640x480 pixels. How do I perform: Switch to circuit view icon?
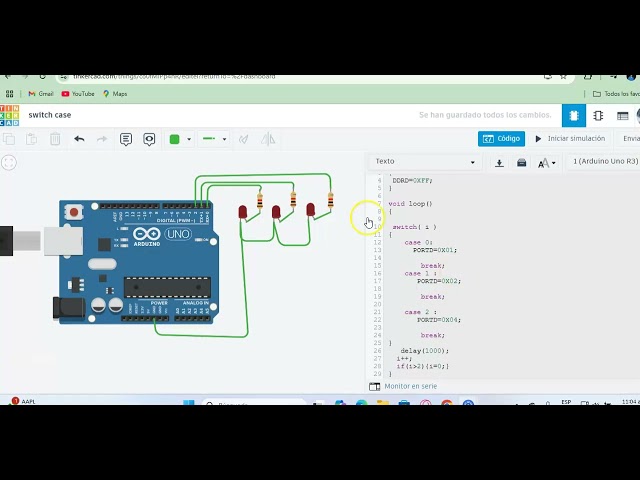(573, 116)
